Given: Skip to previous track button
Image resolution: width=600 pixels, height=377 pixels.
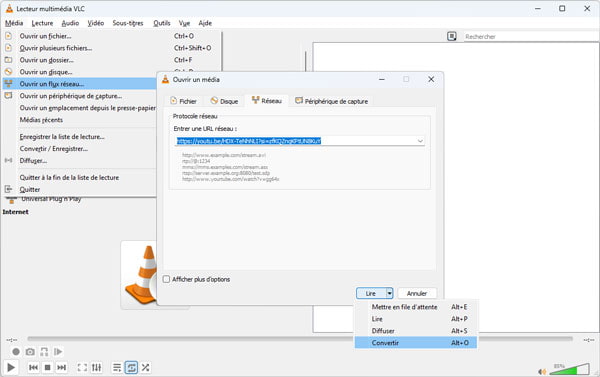Looking at the screenshot, I should [x=33, y=367].
